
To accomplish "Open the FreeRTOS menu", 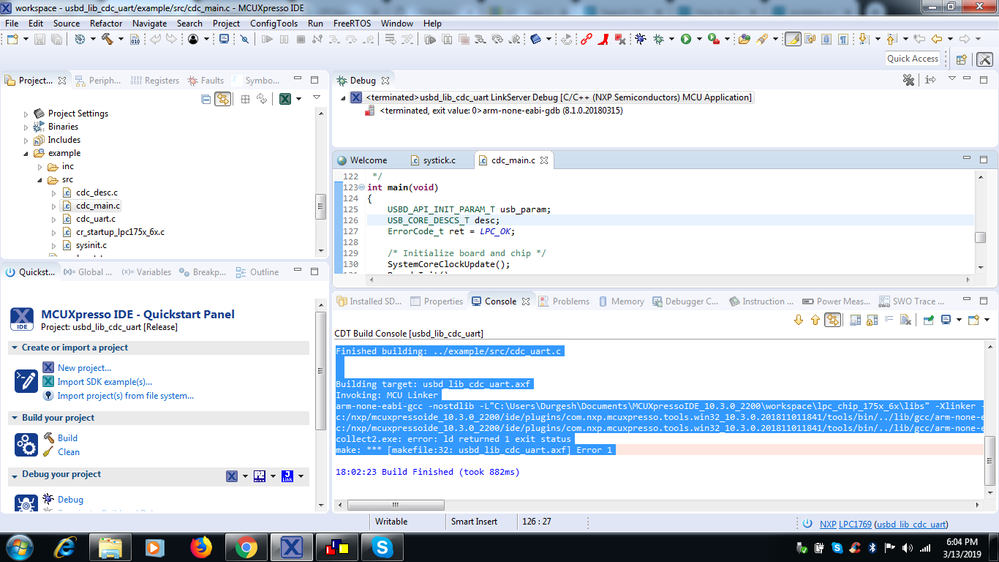I will click(352, 24).
